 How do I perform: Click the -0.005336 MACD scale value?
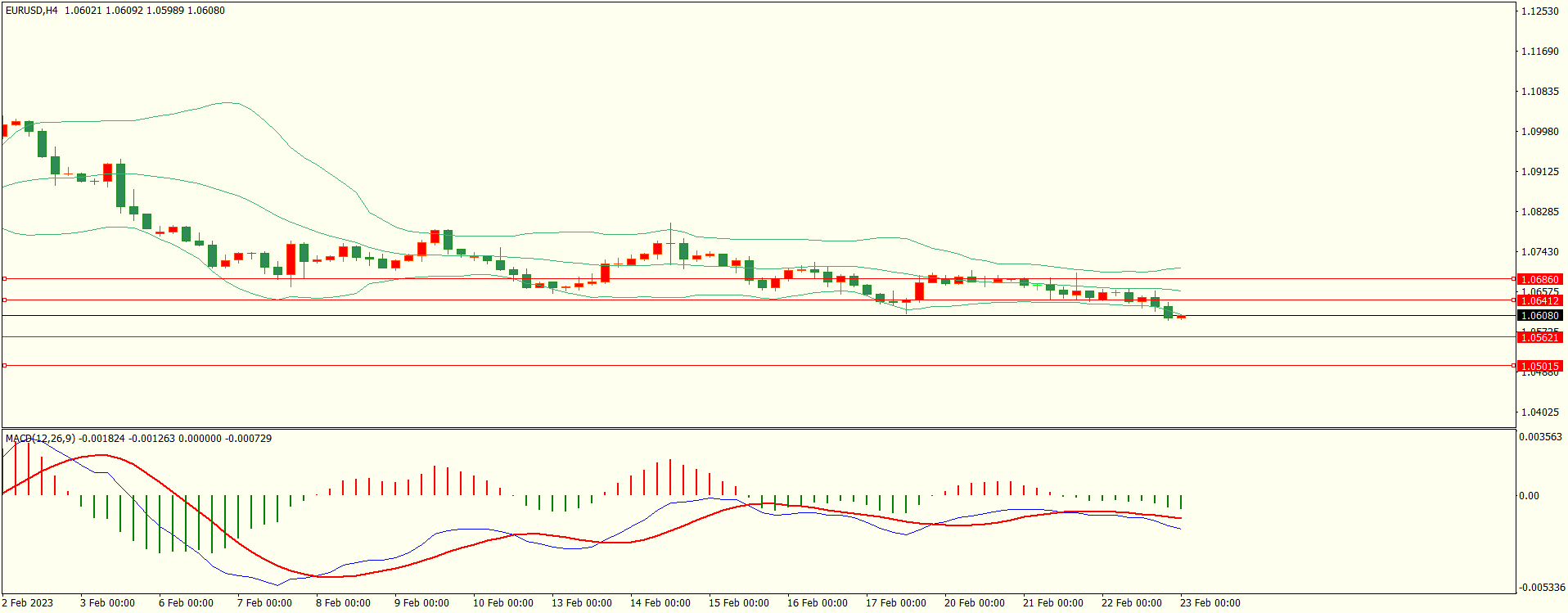tap(1542, 588)
